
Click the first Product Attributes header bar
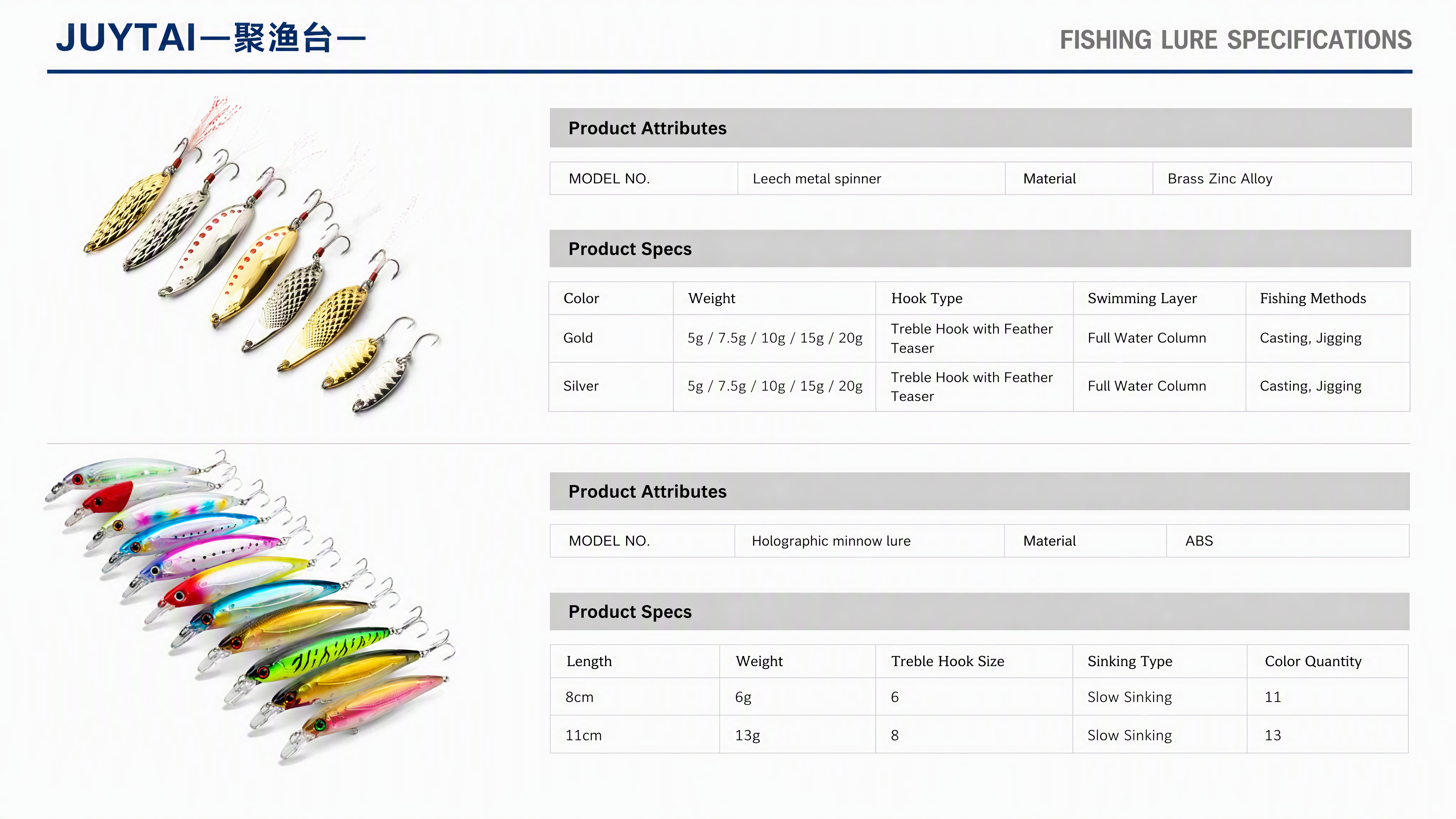[981, 128]
